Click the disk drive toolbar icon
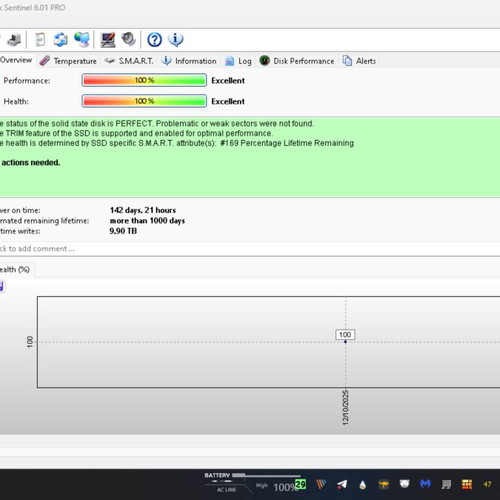Screen dimensions: 500x500 14,40
